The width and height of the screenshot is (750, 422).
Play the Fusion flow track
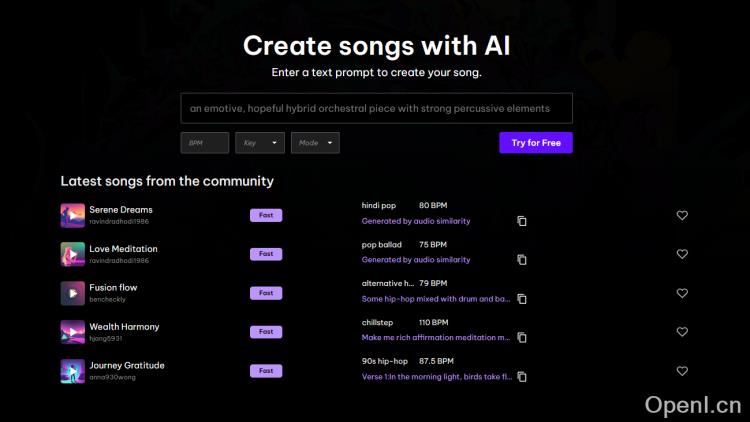[x=72, y=293]
